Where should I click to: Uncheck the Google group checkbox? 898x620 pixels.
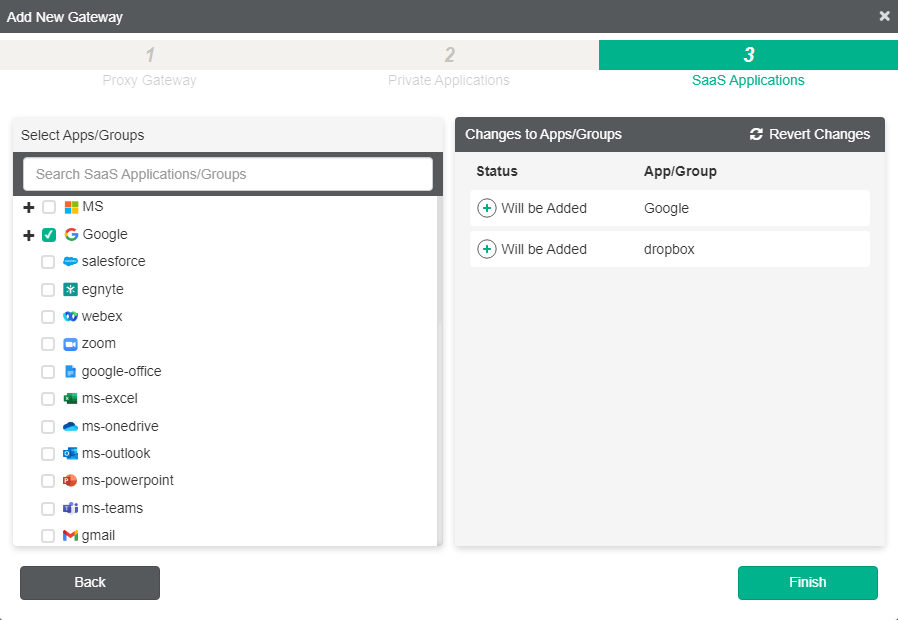[x=46, y=234]
